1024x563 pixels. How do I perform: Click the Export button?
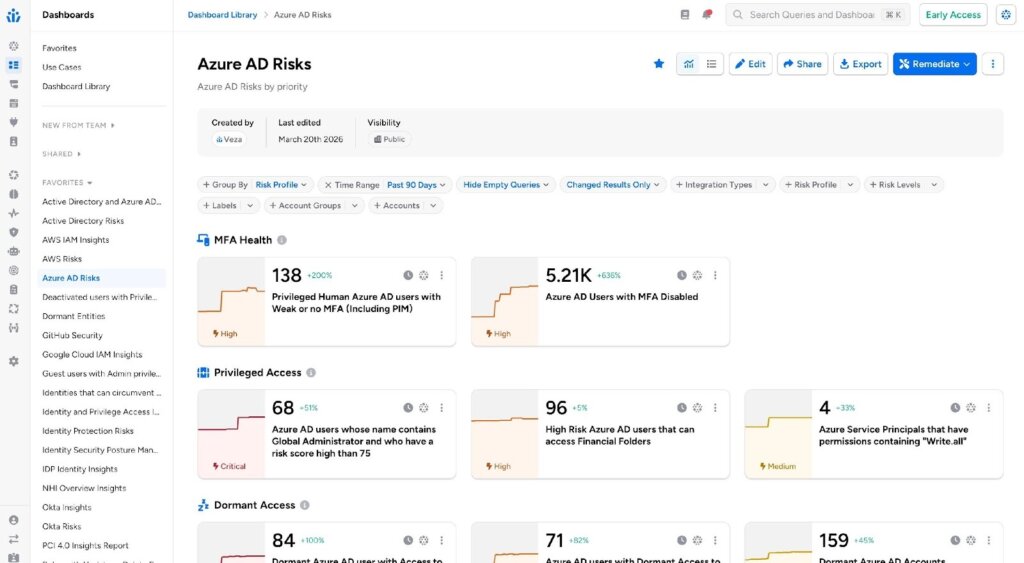tap(860, 64)
